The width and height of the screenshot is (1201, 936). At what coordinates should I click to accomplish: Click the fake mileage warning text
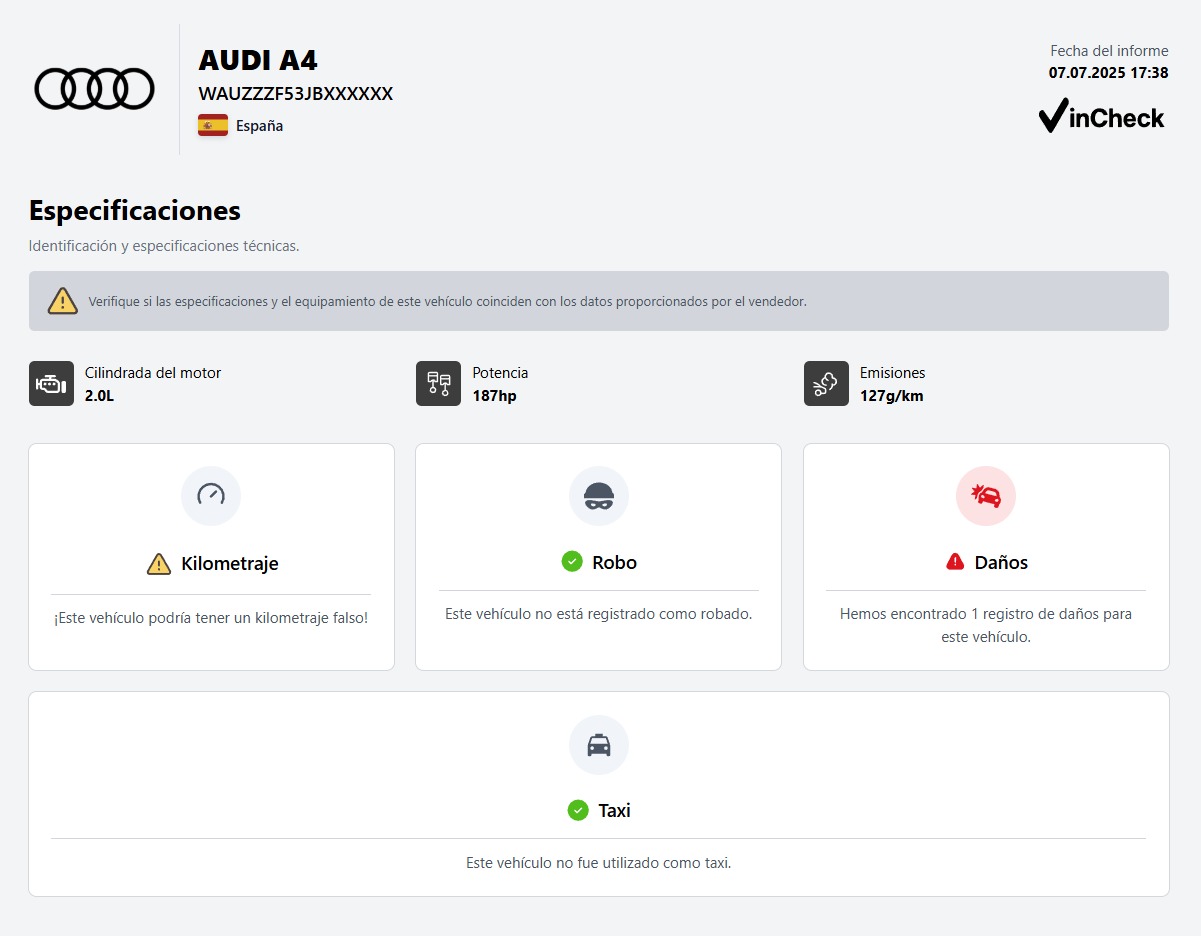coord(211,618)
